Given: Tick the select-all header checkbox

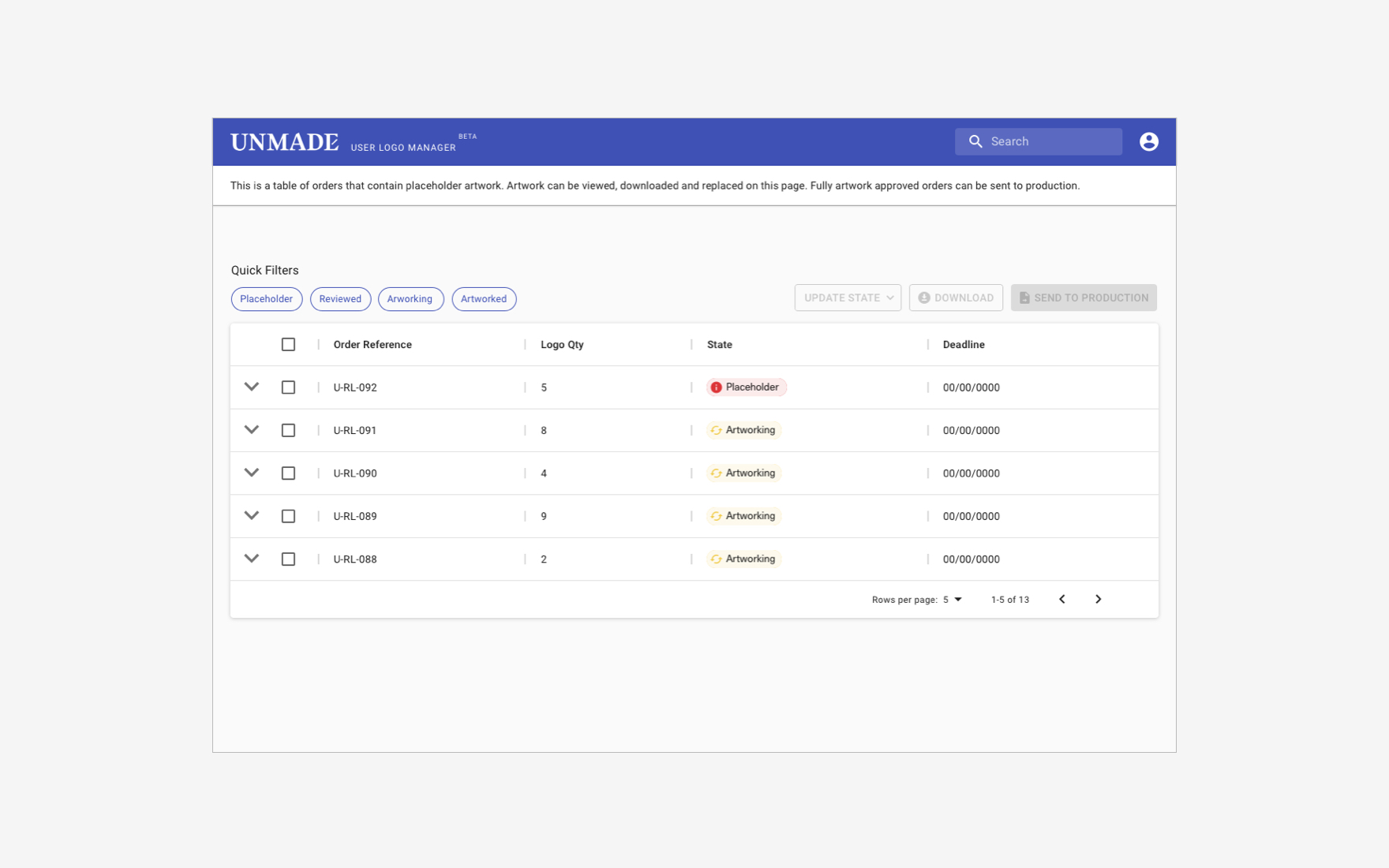Looking at the screenshot, I should (x=288, y=345).
